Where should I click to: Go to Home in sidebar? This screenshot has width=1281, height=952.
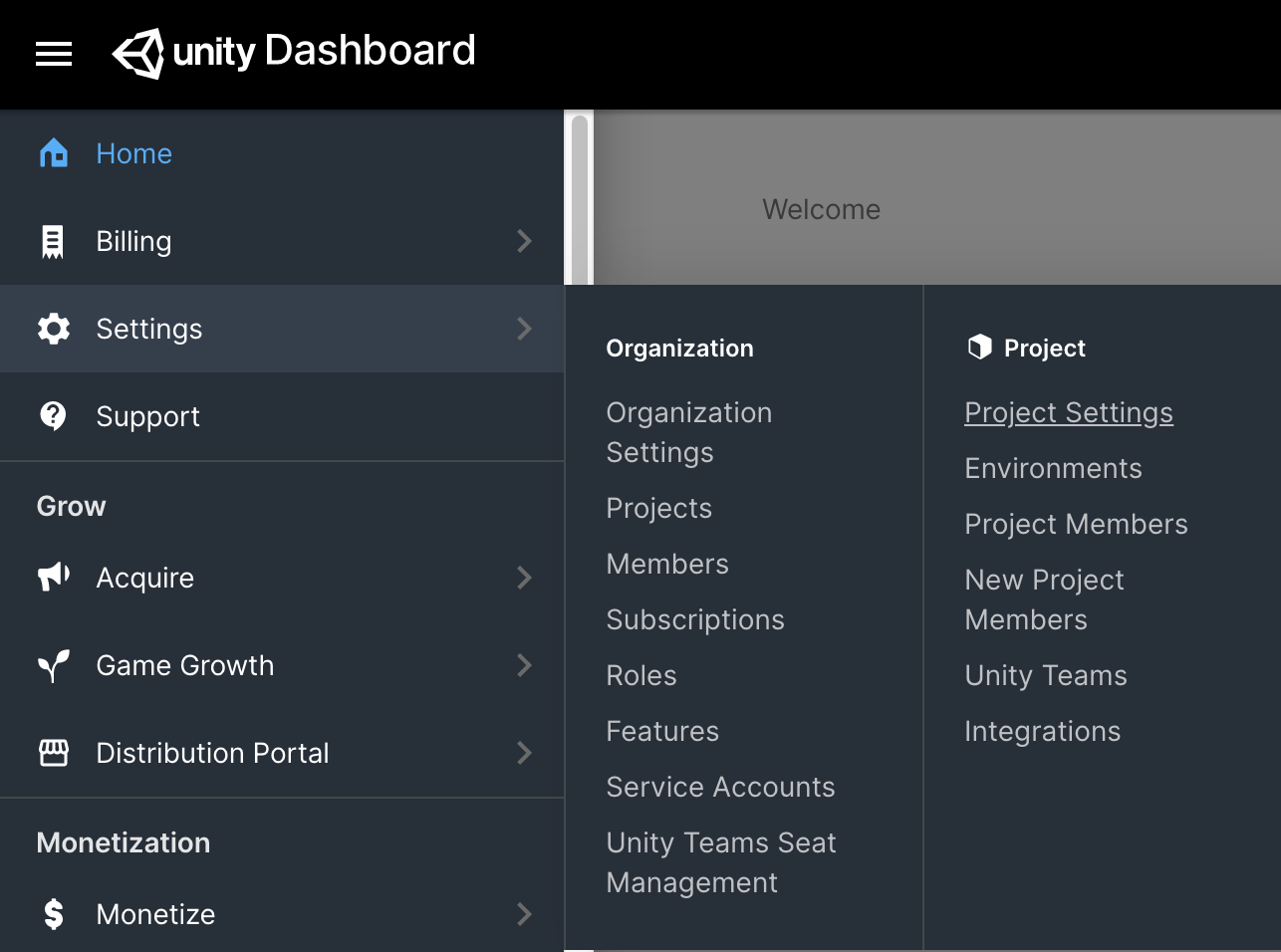[282, 153]
